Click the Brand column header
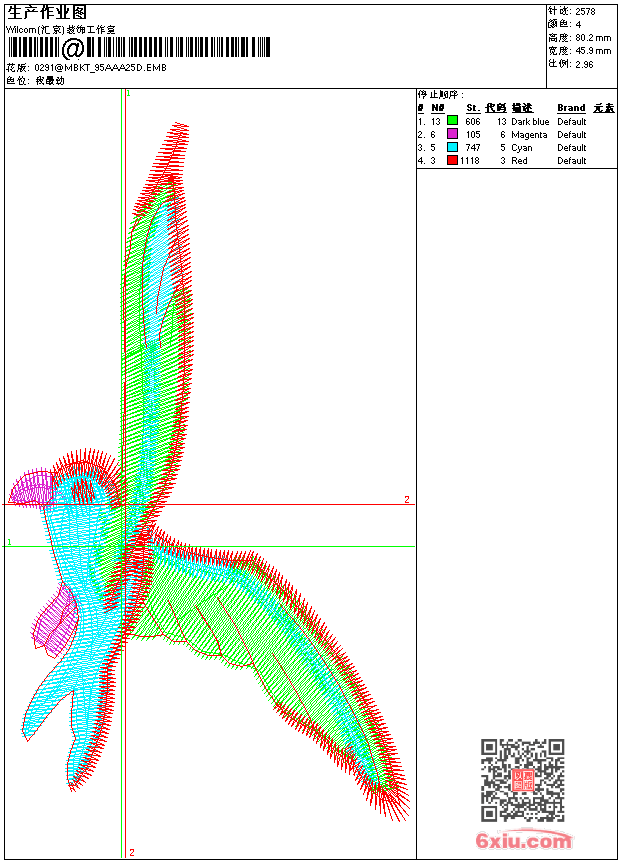 point(571,108)
